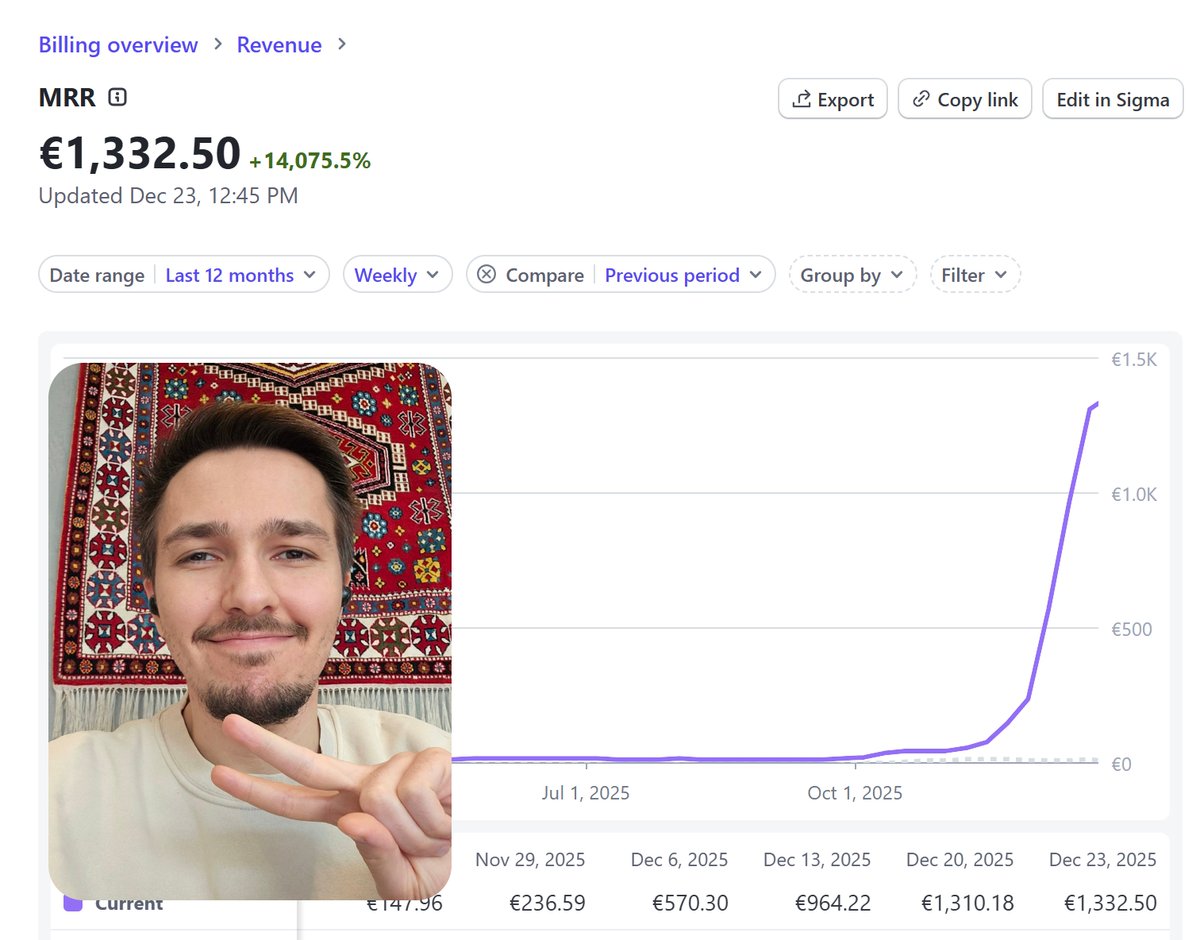Viewport: 1200px width, 940px height.
Task: Click the €1.0K y-axis label
Action: [x=1133, y=494]
